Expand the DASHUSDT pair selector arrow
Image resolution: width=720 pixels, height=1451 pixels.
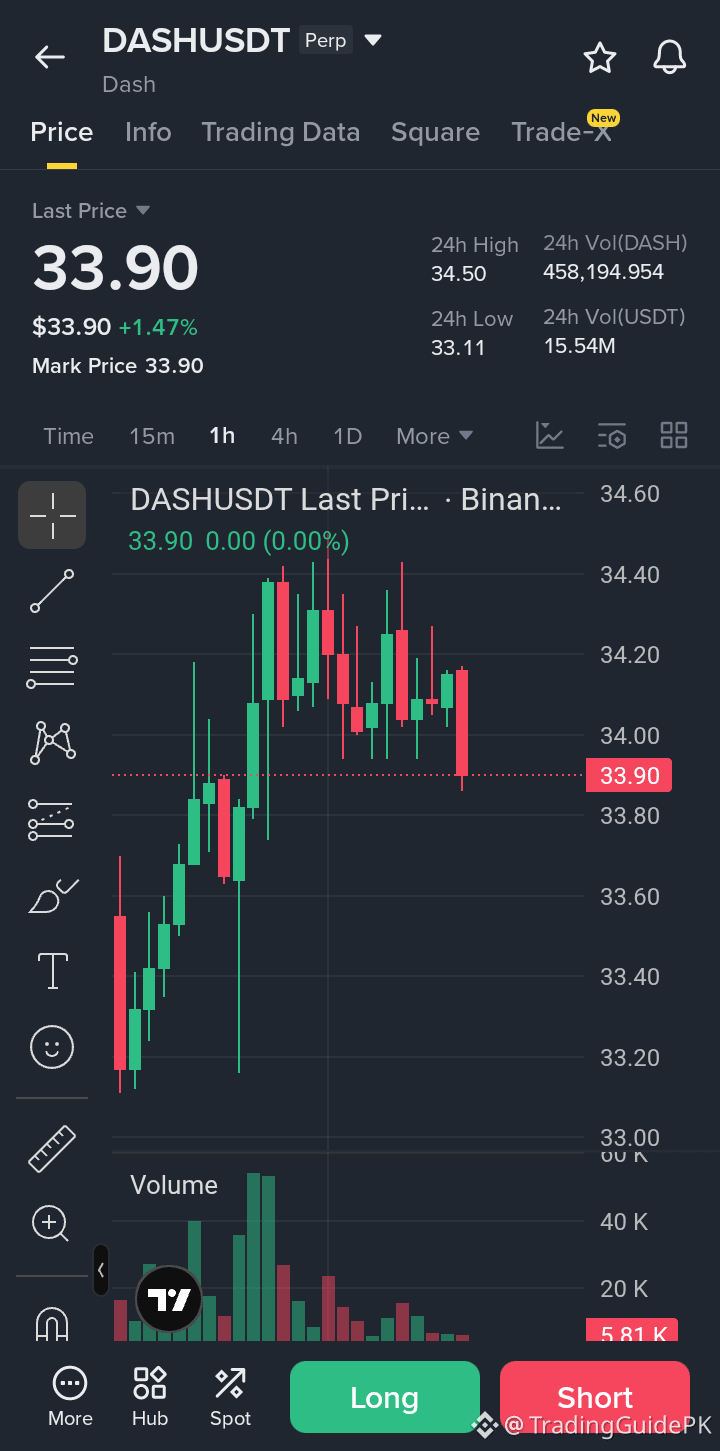[373, 41]
